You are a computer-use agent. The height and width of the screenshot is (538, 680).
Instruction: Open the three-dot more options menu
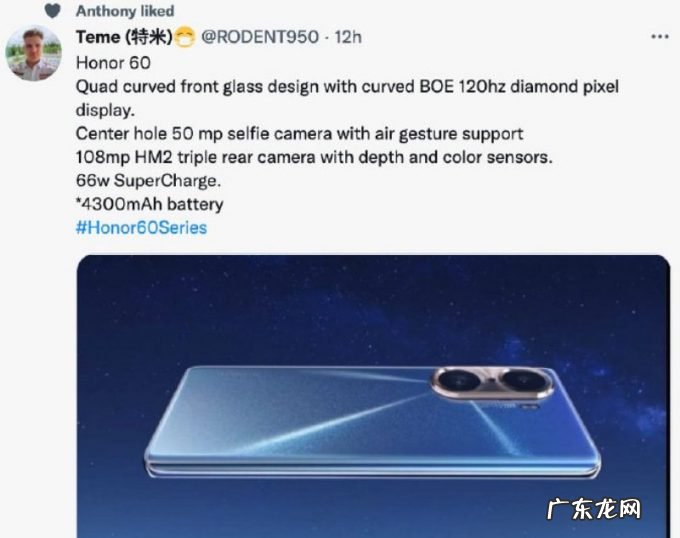pos(660,37)
